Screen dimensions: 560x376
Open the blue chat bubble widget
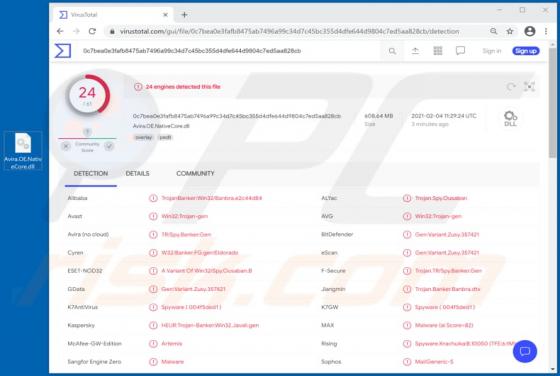coord(525,351)
